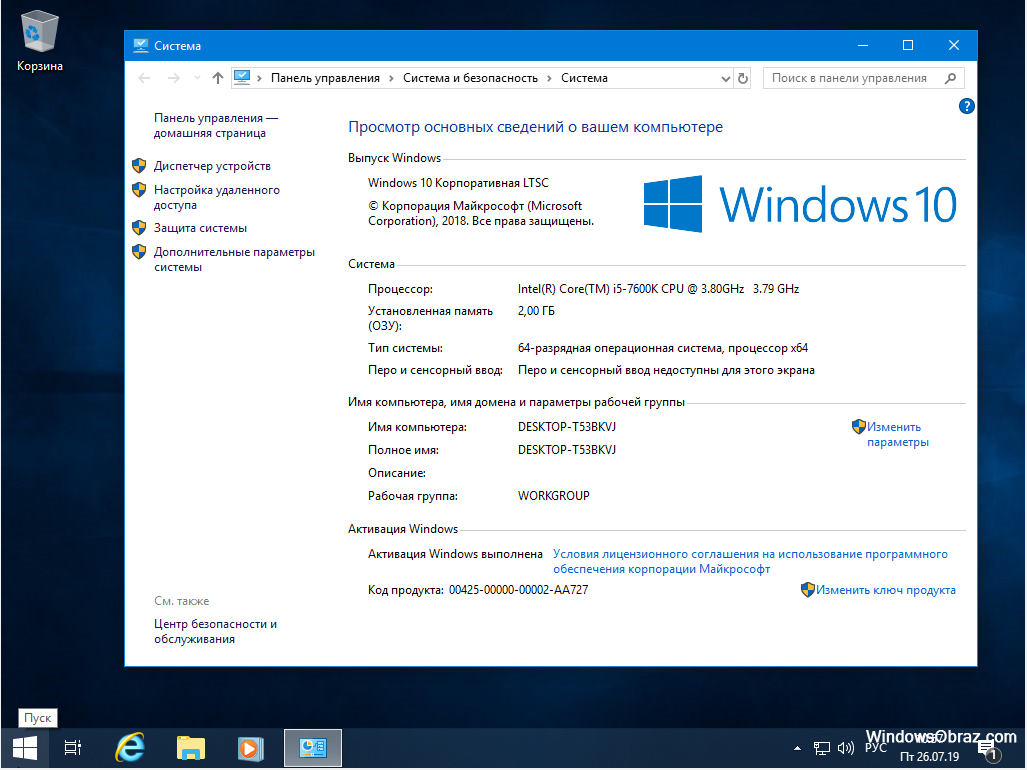1027x770 pixels.
Task: Click Система и безопасность breadcrumb
Action: [470, 78]
